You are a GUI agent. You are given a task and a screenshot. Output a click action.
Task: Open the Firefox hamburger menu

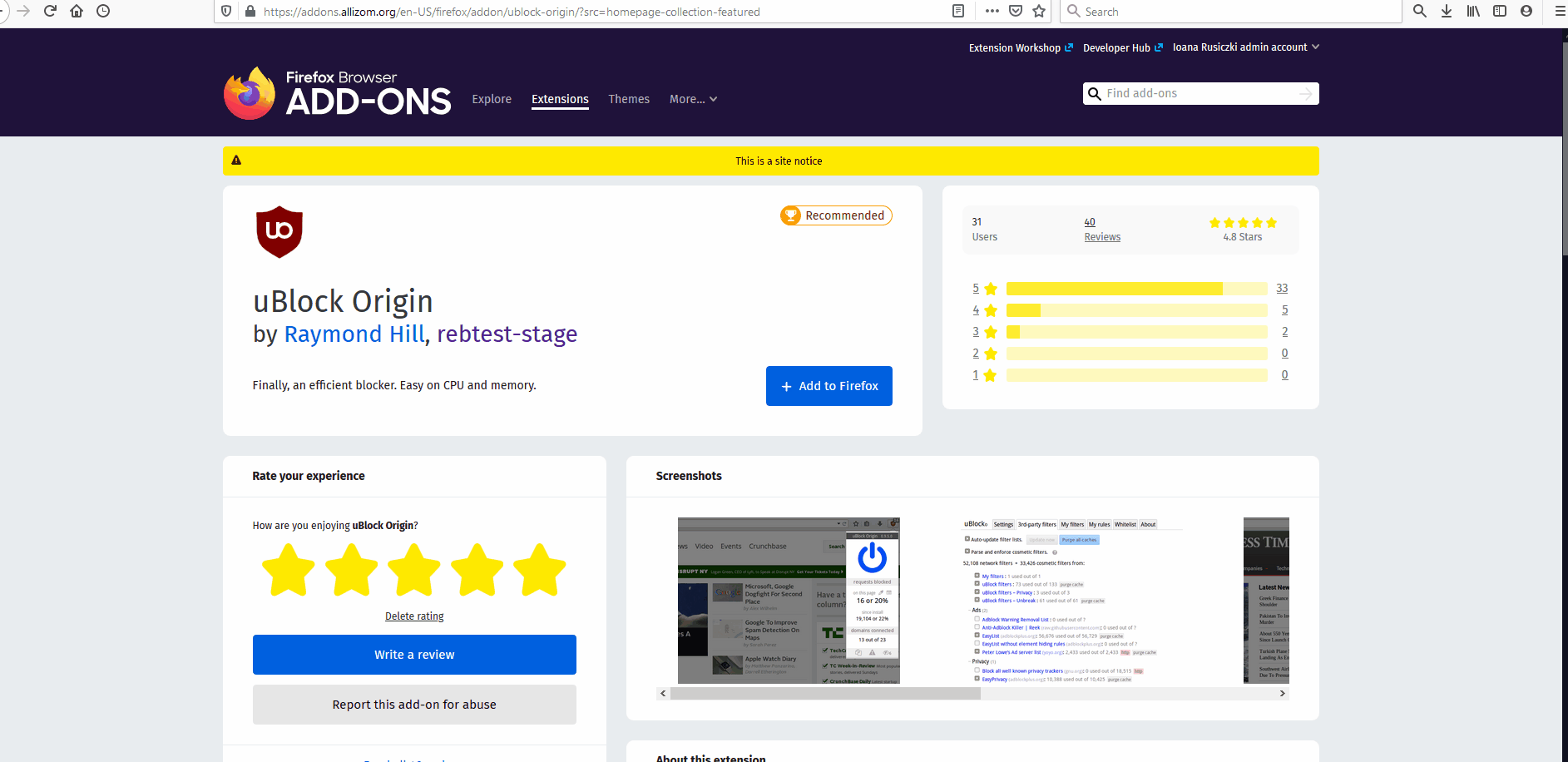(x=1560, y=11)
